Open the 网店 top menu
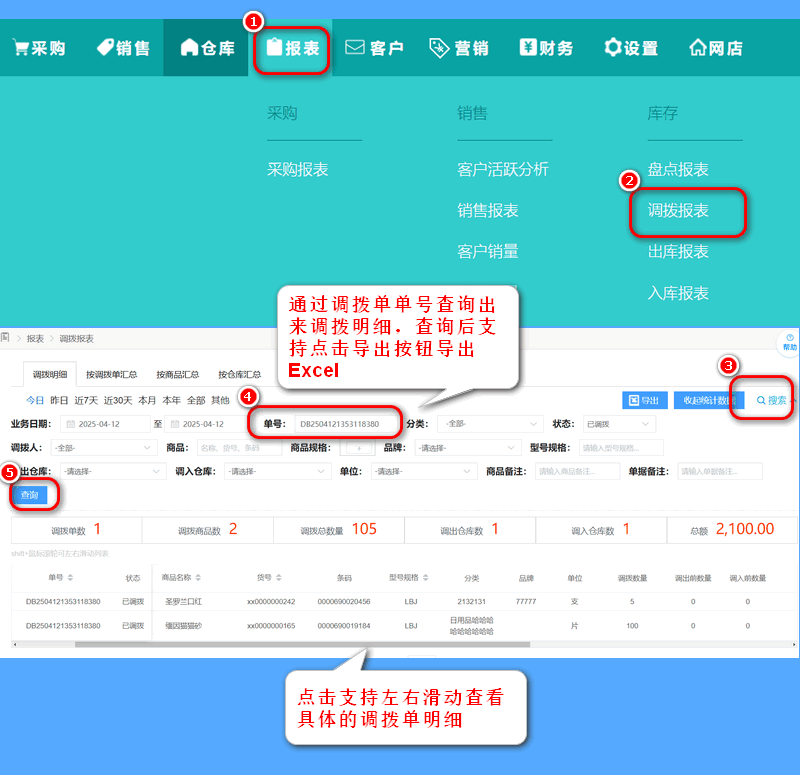Viewport: 800px width, 775px height. point(716,48)
